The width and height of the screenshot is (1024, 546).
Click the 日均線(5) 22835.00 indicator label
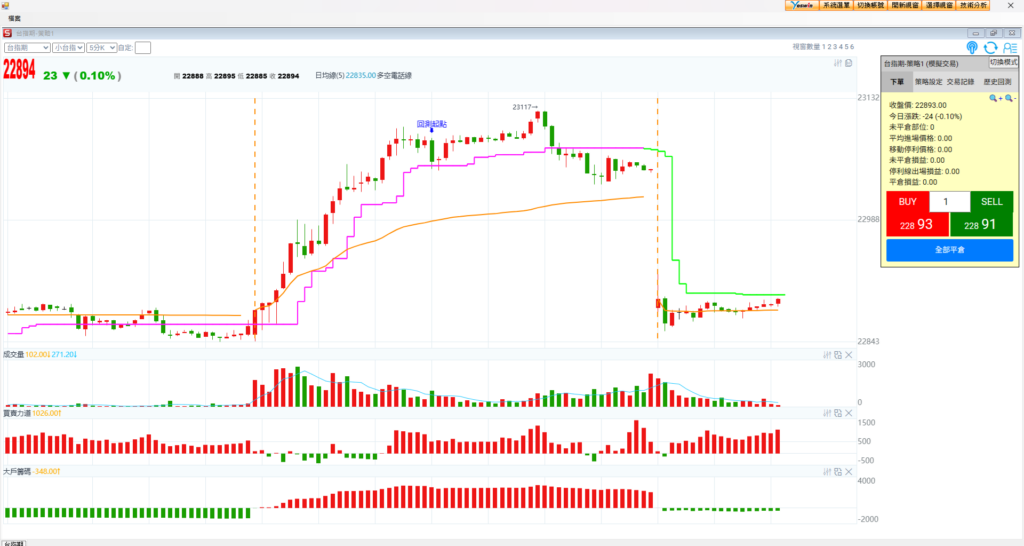point(345,76)
